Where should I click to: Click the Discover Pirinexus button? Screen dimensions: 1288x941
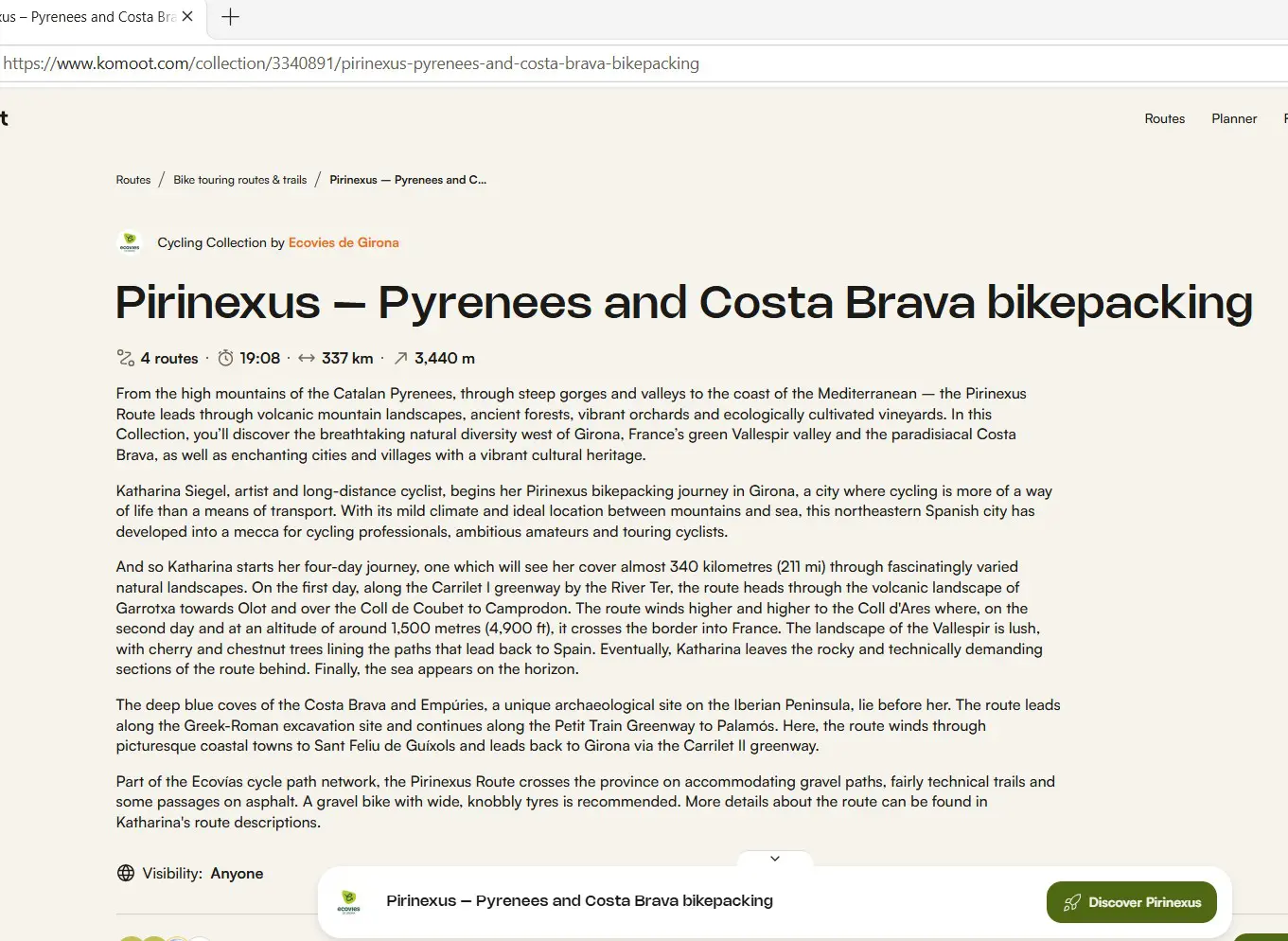[1132, 902]
